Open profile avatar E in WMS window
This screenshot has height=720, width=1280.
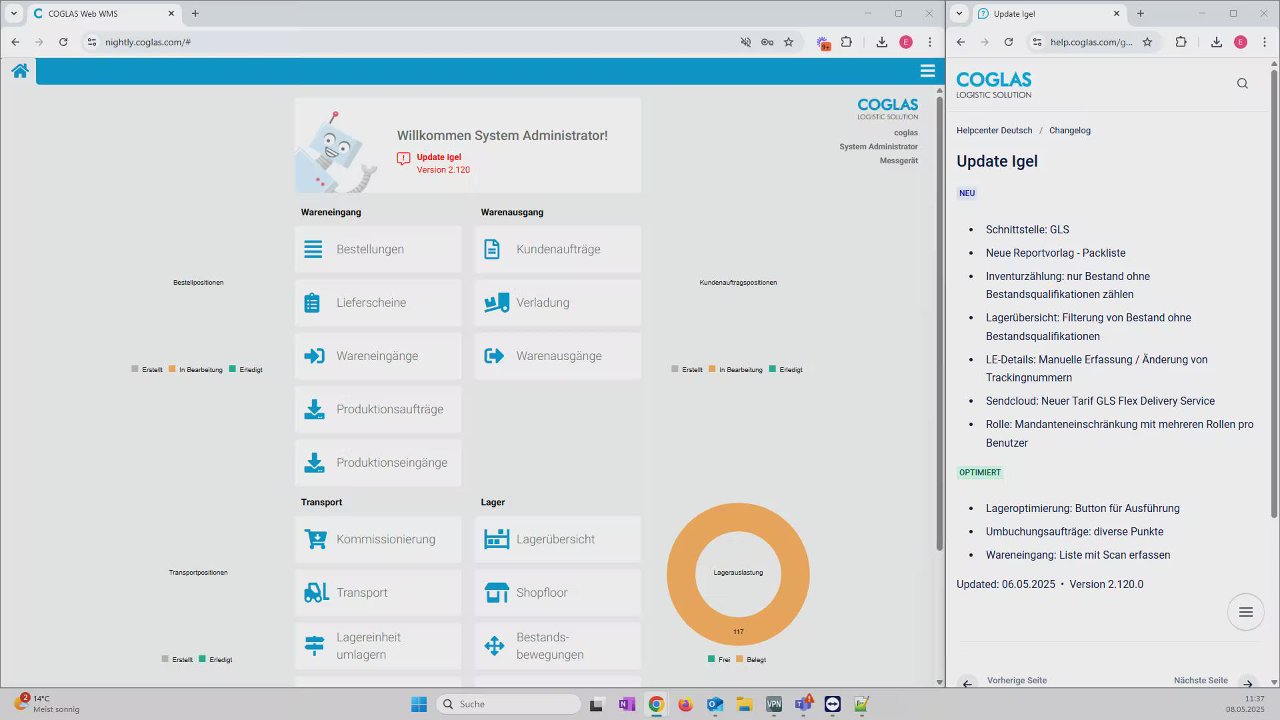[x=906, y=42]
